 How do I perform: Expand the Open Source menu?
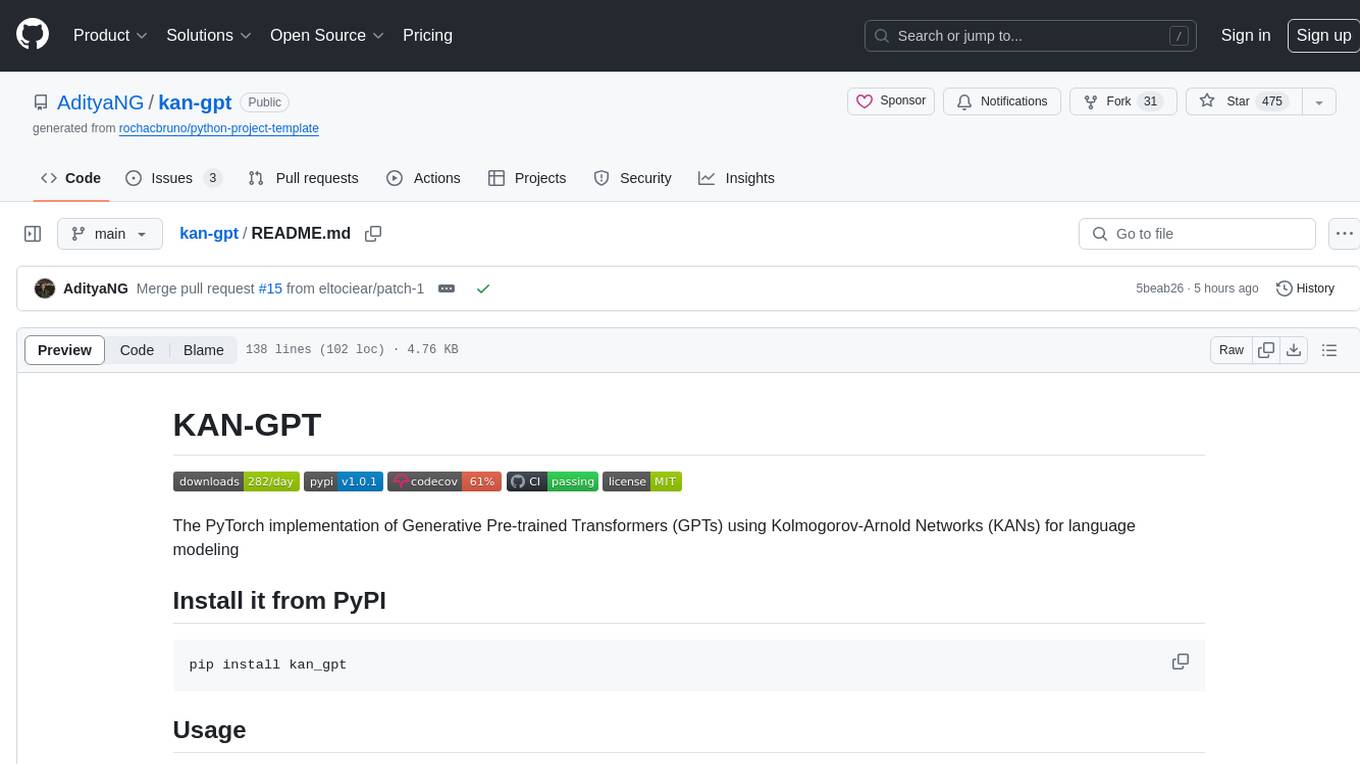[x=327, y=35]
